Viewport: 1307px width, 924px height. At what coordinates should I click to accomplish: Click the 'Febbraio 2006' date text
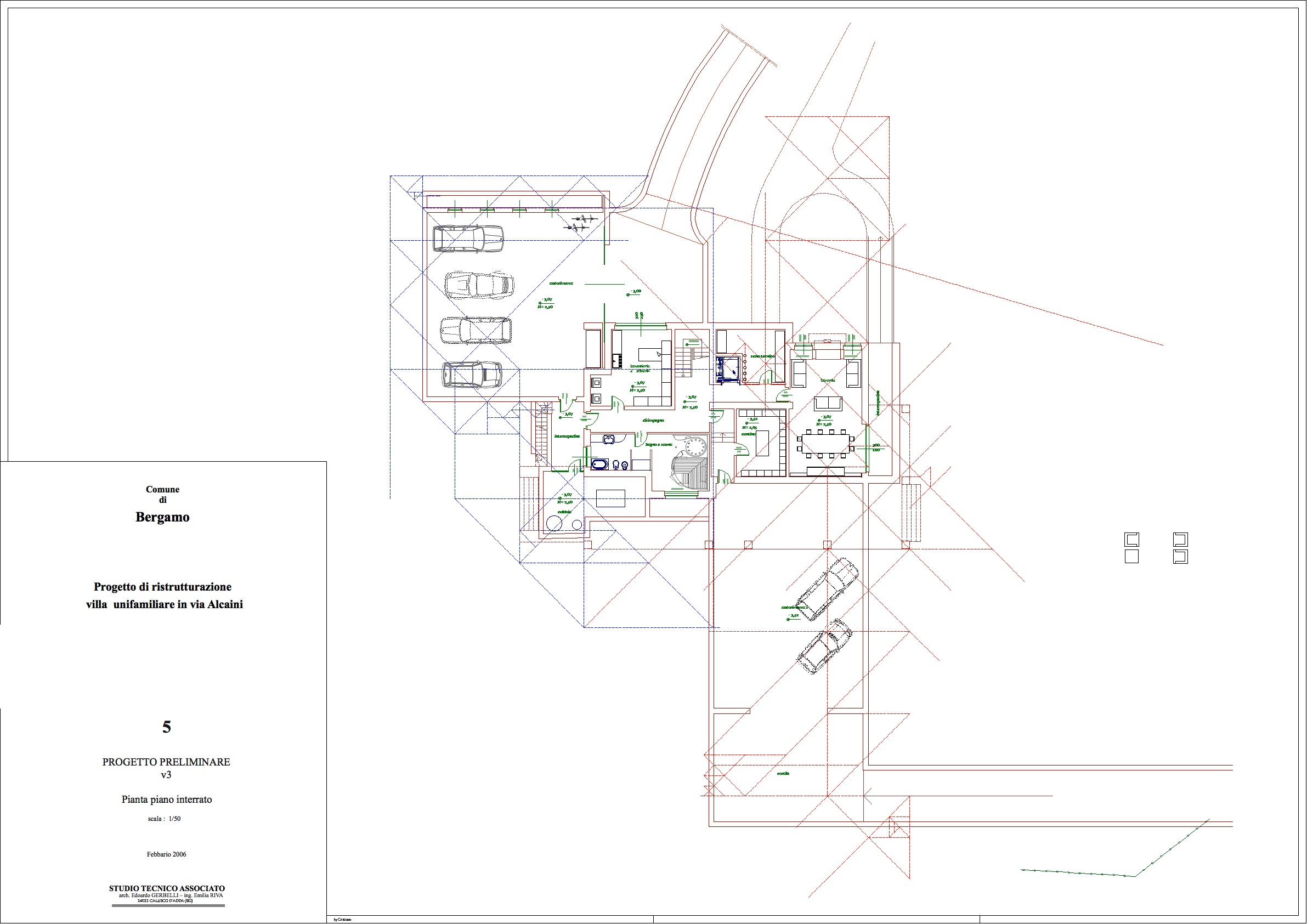[166, 854]
